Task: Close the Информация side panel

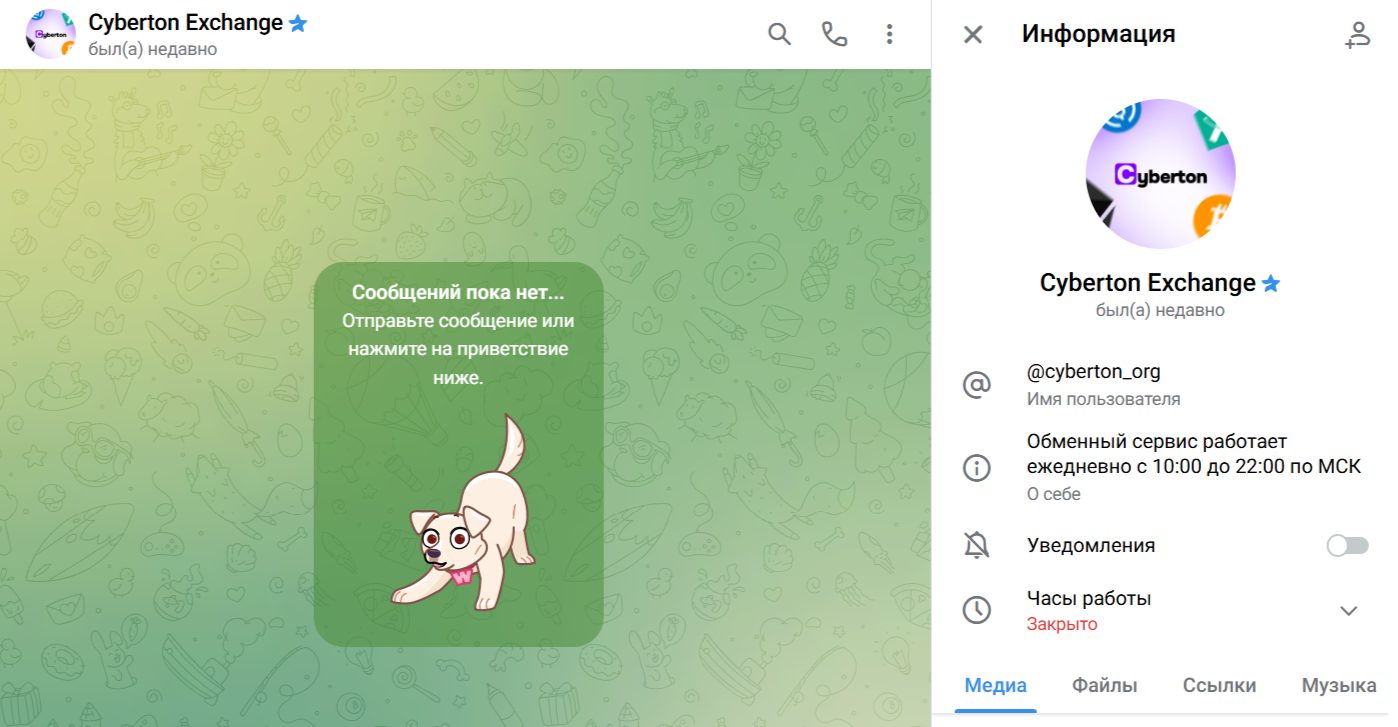Action: coord(972,35)
